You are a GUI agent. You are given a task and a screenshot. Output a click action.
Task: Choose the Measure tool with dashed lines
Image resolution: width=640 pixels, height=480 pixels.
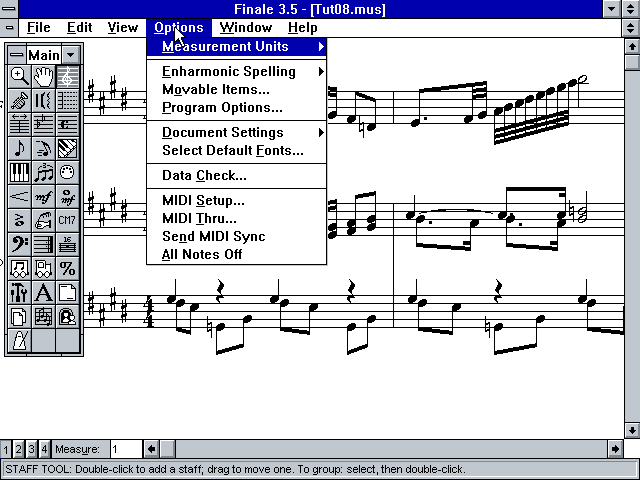point(67,100)
